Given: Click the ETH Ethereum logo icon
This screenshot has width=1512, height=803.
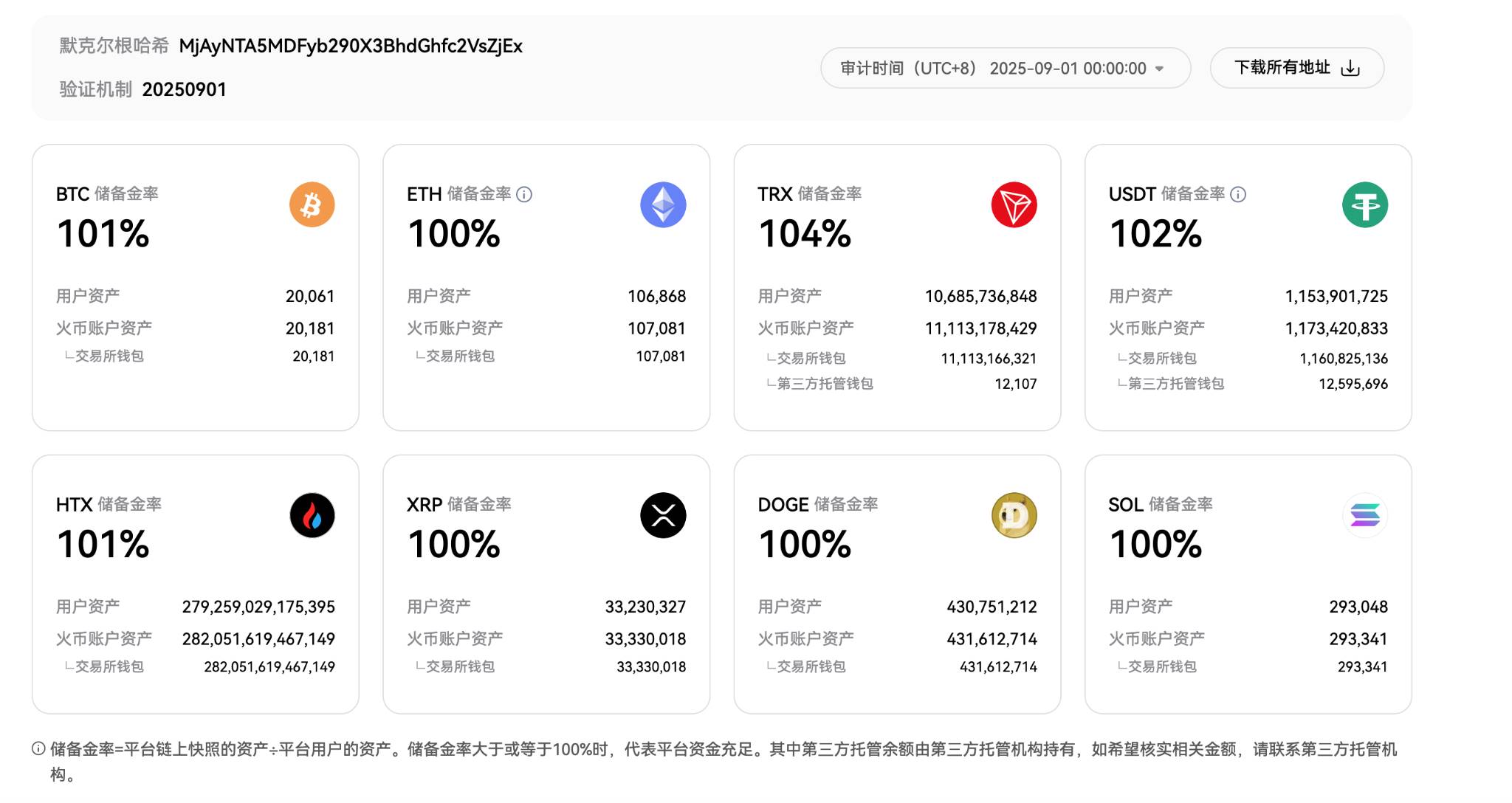Looking at the screenshot, I should pyautogui.click(x=663, y=204).
